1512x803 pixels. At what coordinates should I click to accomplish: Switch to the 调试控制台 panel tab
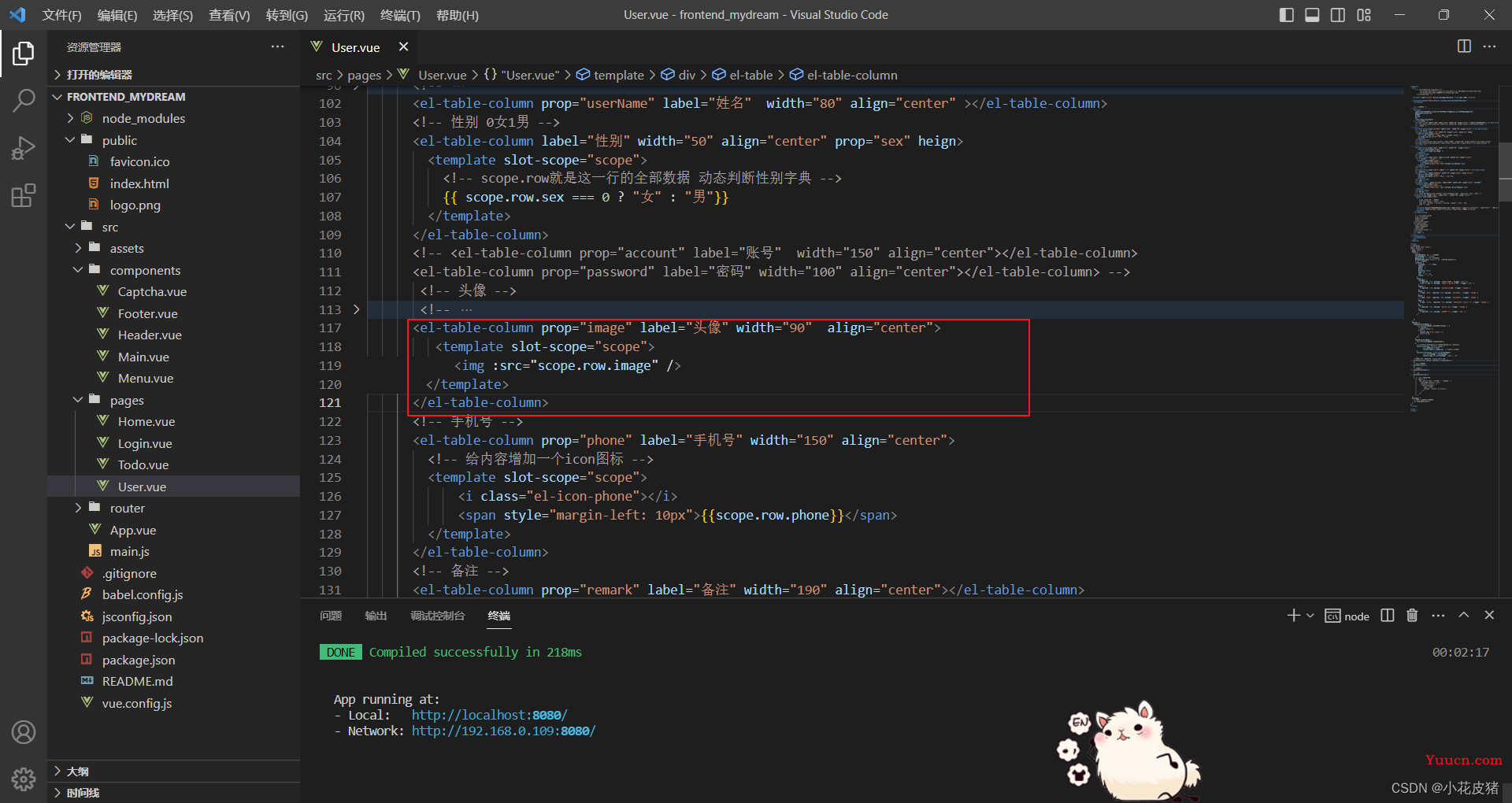pos(437,616)
